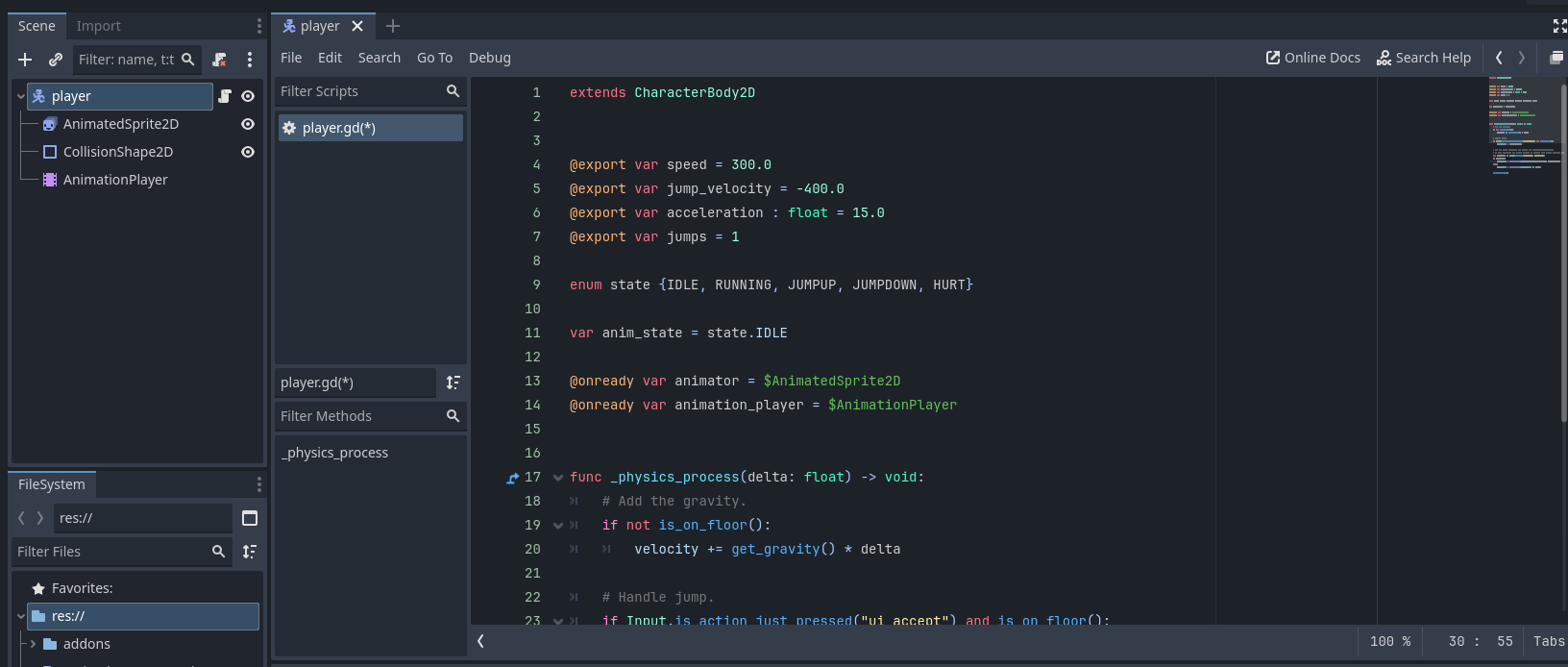The height and width of the screenshot is (667, 1568).
Task: Toggle alphabetical sorting of methods list
Action: (453, 383)
